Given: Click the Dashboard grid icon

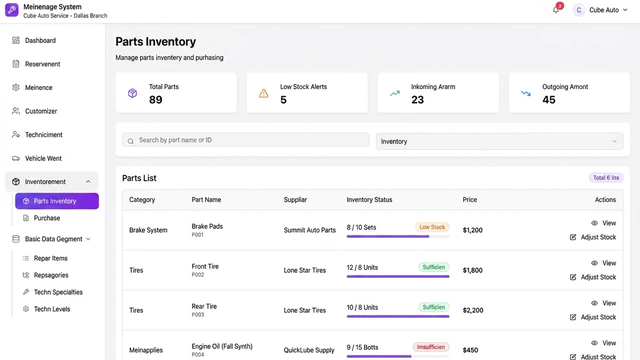Looking at the screenshot, I should click(x=16, y=40).
